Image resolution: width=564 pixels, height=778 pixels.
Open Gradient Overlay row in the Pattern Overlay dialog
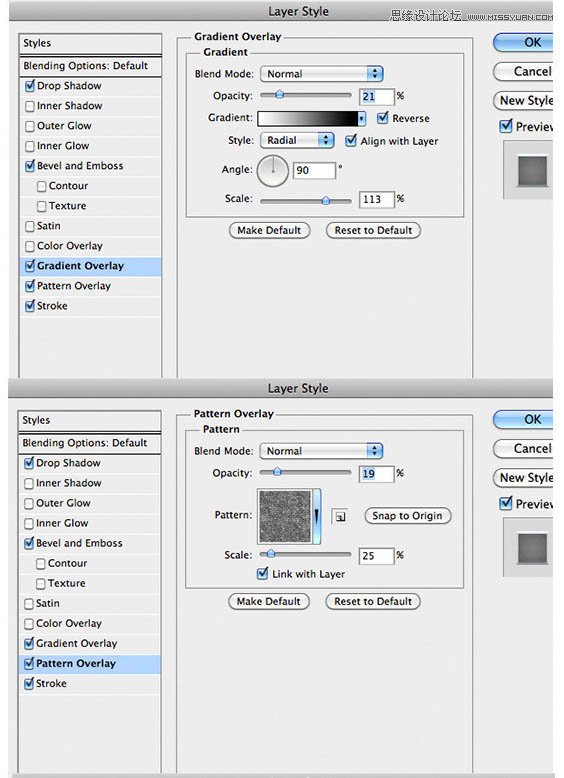coord(90,644)
